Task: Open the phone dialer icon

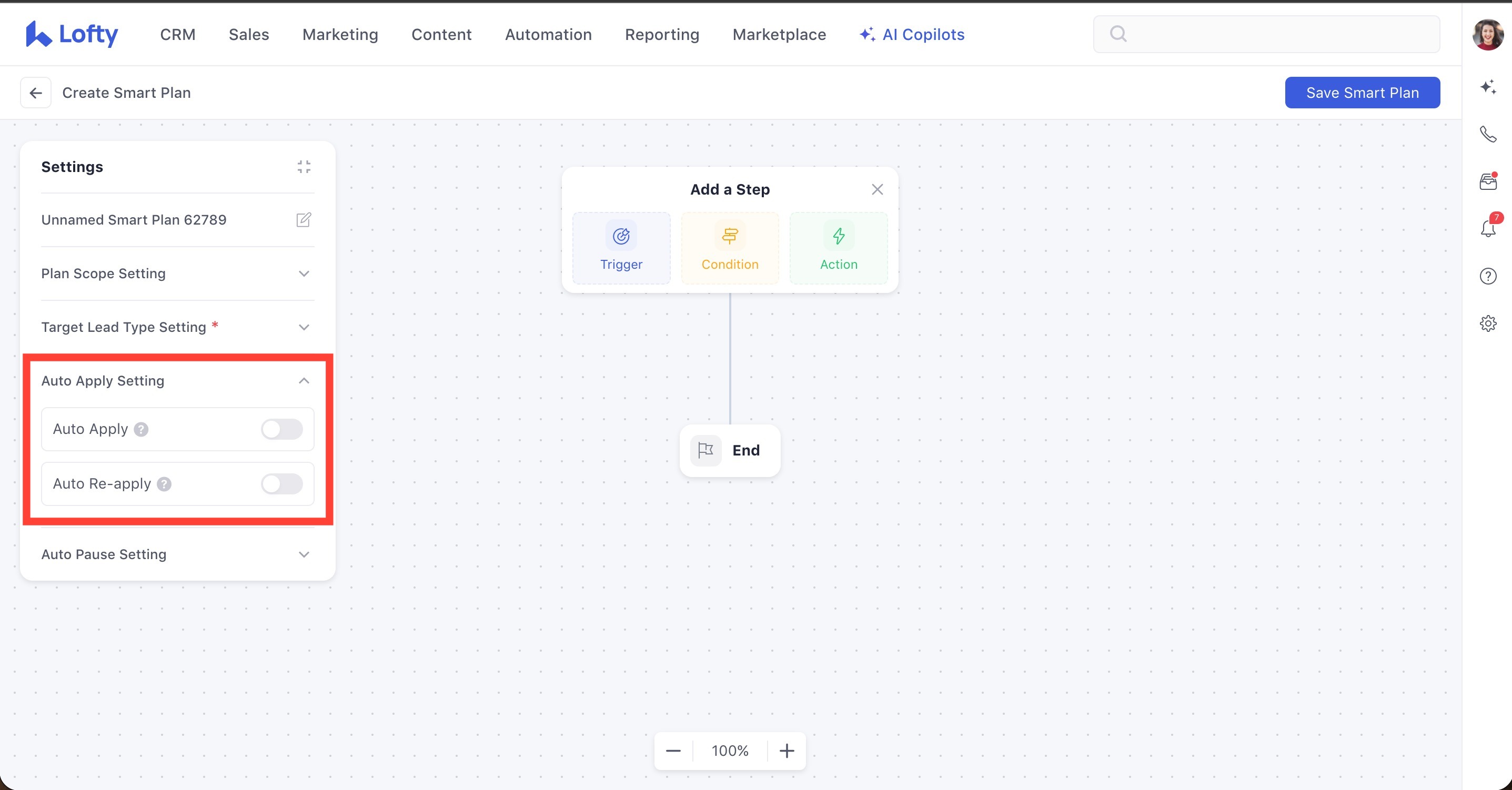Action: (1488, 135)
